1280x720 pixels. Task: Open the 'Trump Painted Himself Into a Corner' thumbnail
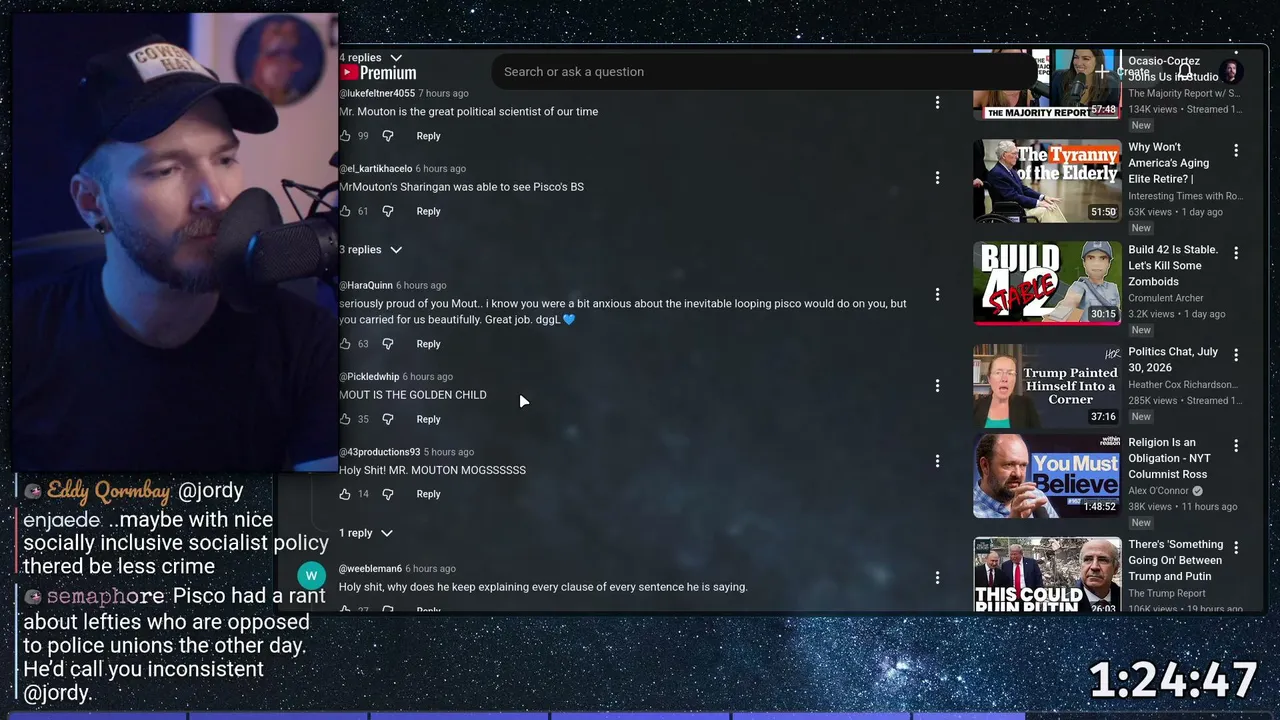(x=1047, y=385)
